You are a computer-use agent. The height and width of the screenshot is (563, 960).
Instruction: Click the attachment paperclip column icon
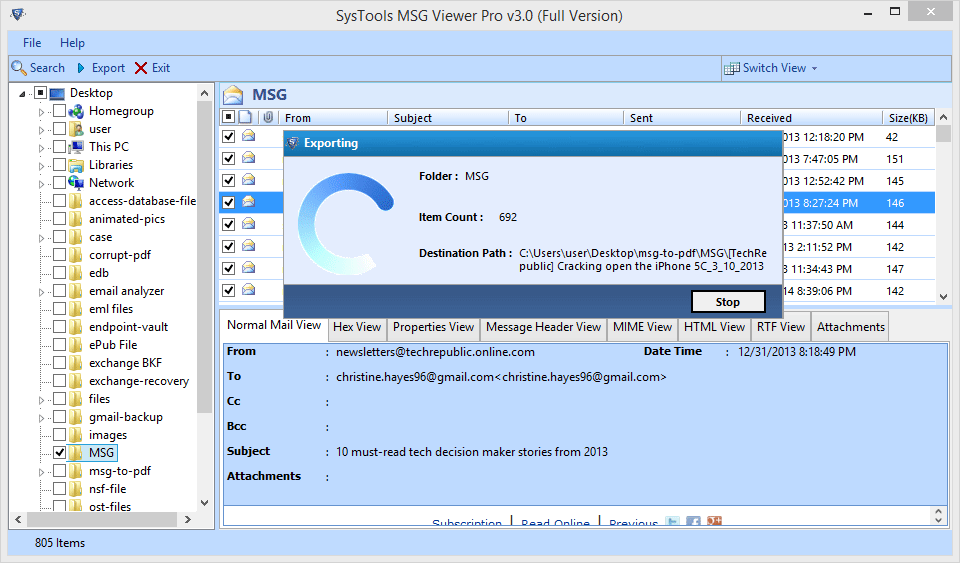268,117
